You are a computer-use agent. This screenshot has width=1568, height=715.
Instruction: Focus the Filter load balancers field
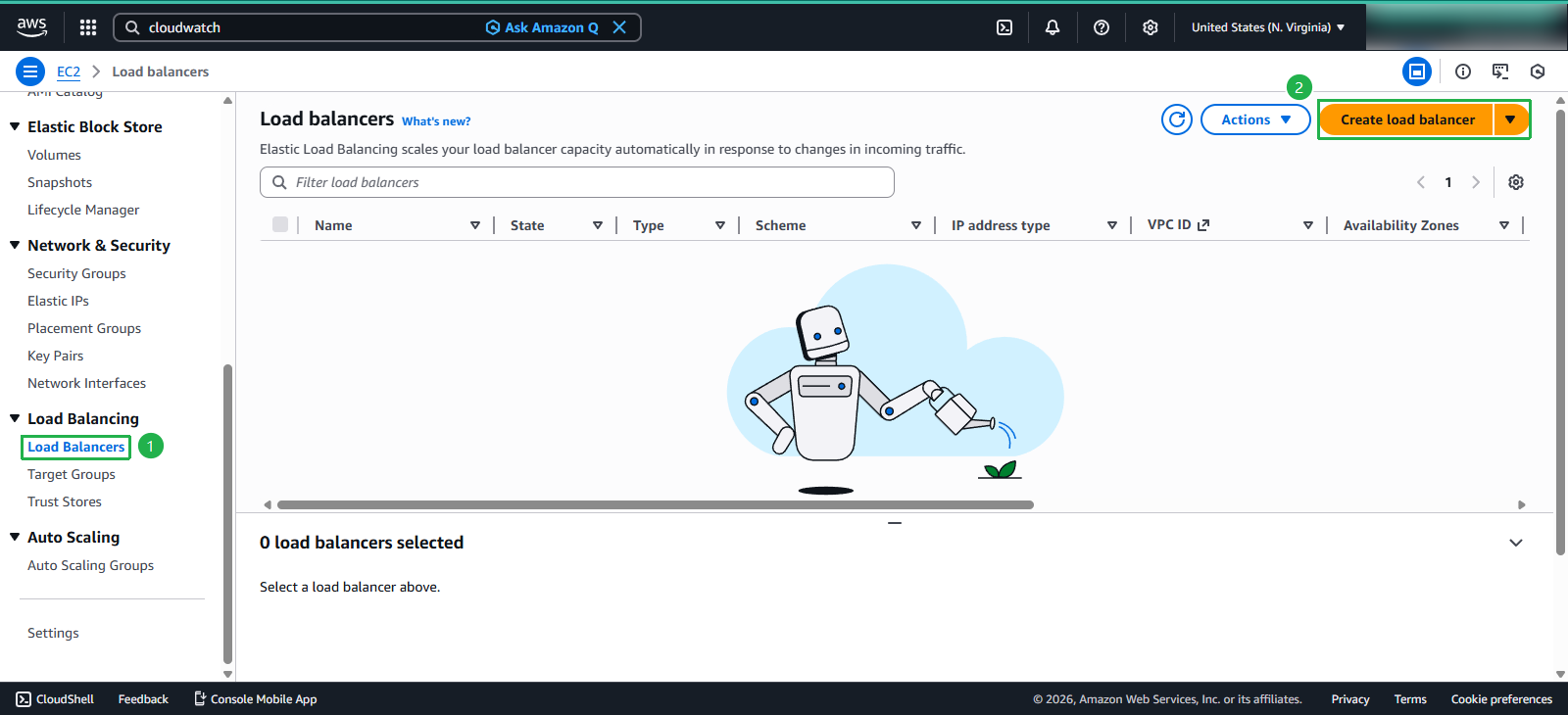click(577, 182)
